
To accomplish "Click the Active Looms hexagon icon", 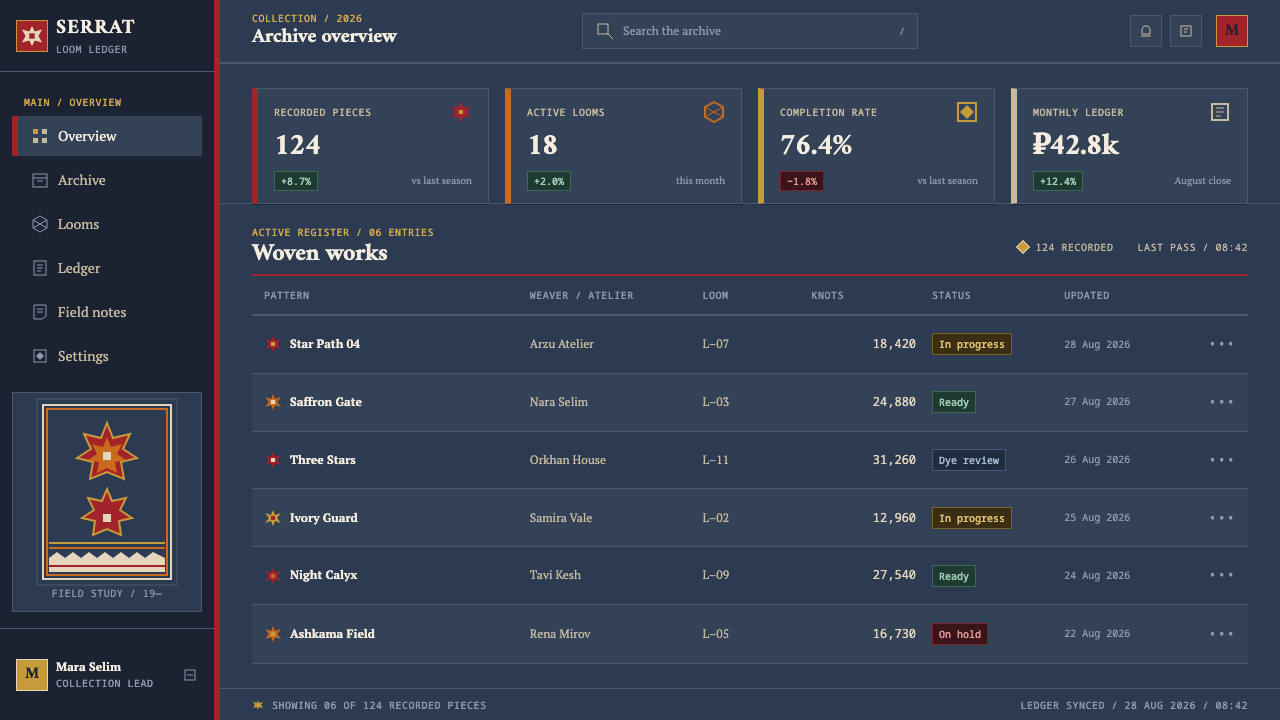I will tap(714, 112).
